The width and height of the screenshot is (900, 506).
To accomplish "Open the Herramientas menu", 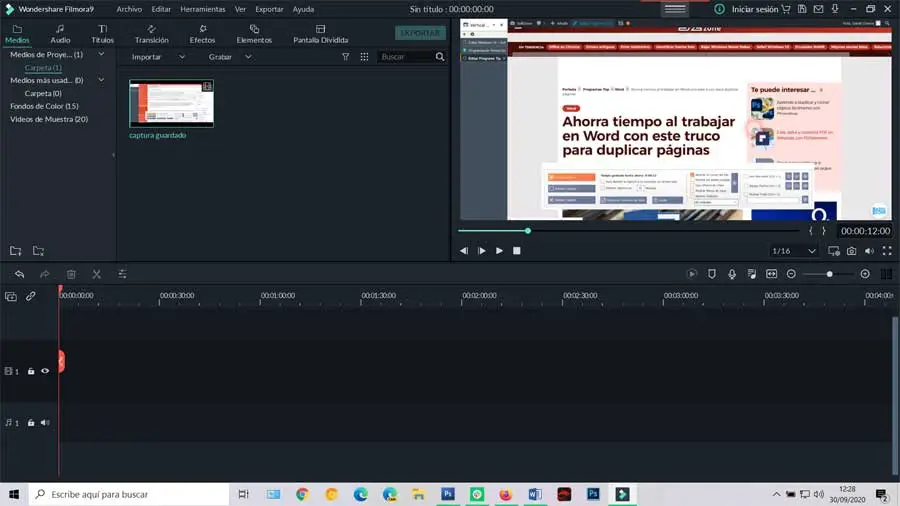I will [x=203, y=9].
